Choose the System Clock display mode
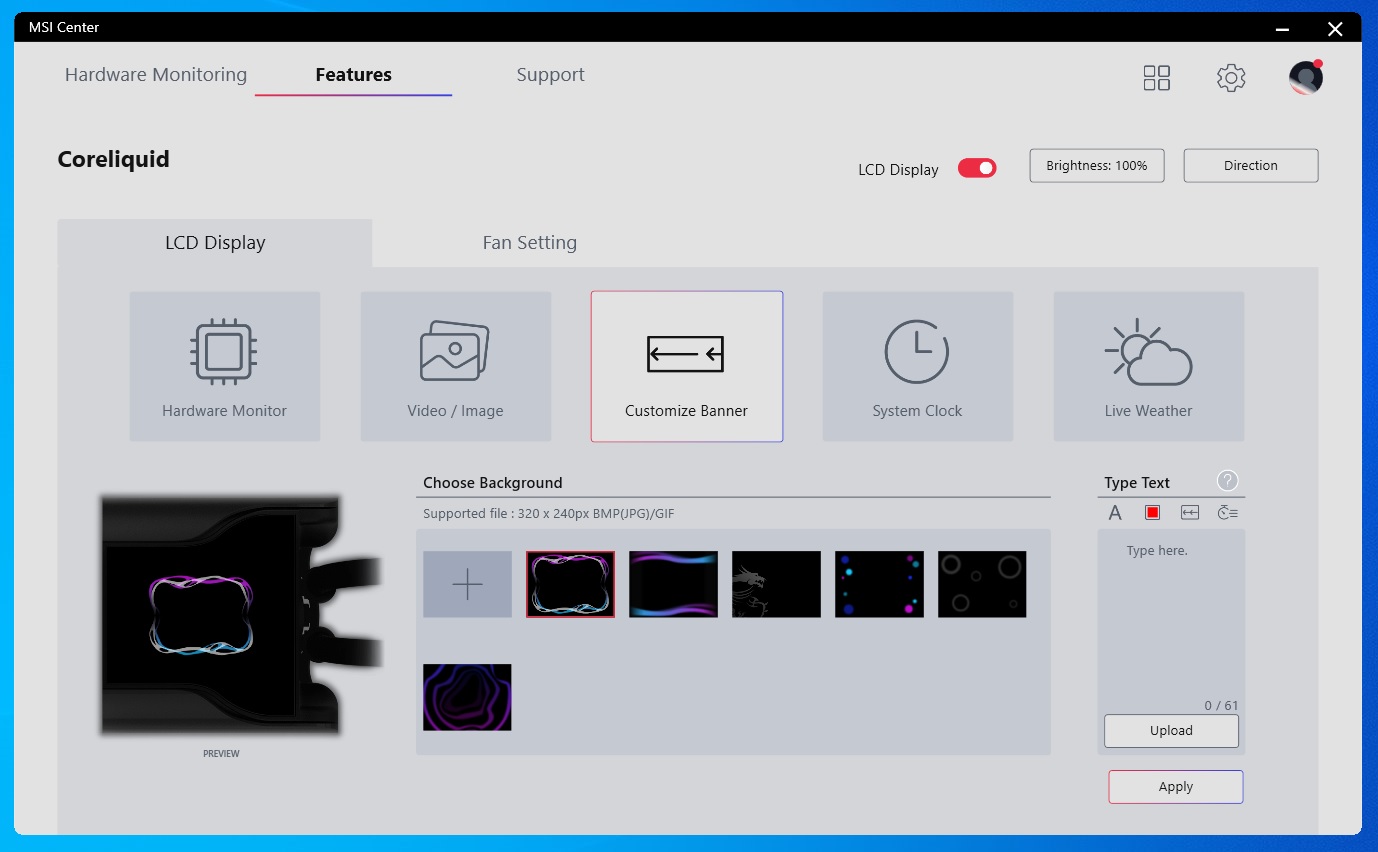Viewport: 1378px width, 852px height. (x=917, y=366)
